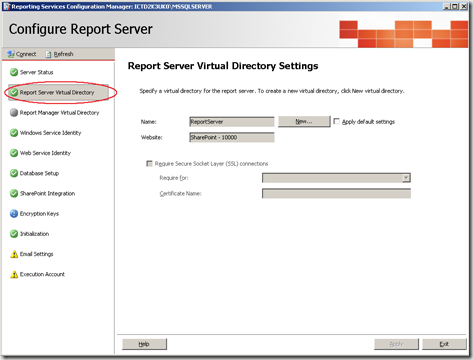
Task: Minimize the Configuration Manager window
Action: click(x=446, y=6)
